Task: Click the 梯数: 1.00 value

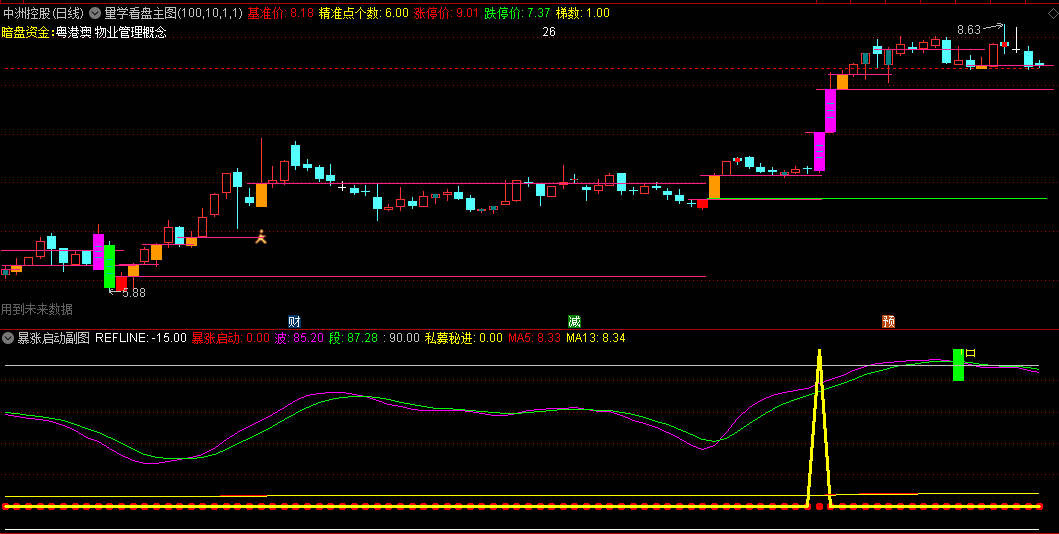Action: (x=582, y=12)
